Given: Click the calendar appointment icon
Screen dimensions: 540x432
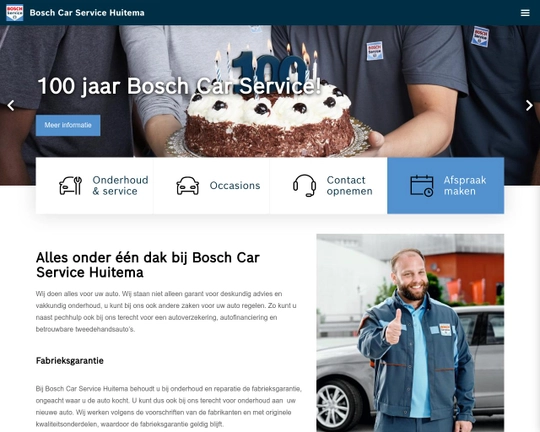Looking at the screenshot, I should click(422, 186).
